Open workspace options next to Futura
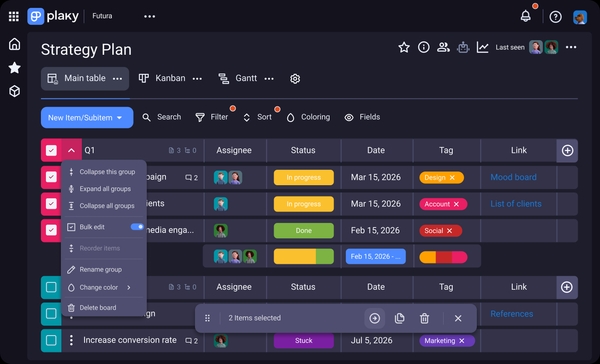 149,16
